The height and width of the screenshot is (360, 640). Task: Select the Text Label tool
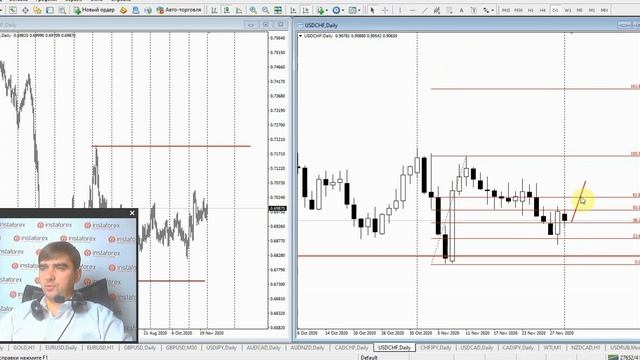click(x=474, y=10)
